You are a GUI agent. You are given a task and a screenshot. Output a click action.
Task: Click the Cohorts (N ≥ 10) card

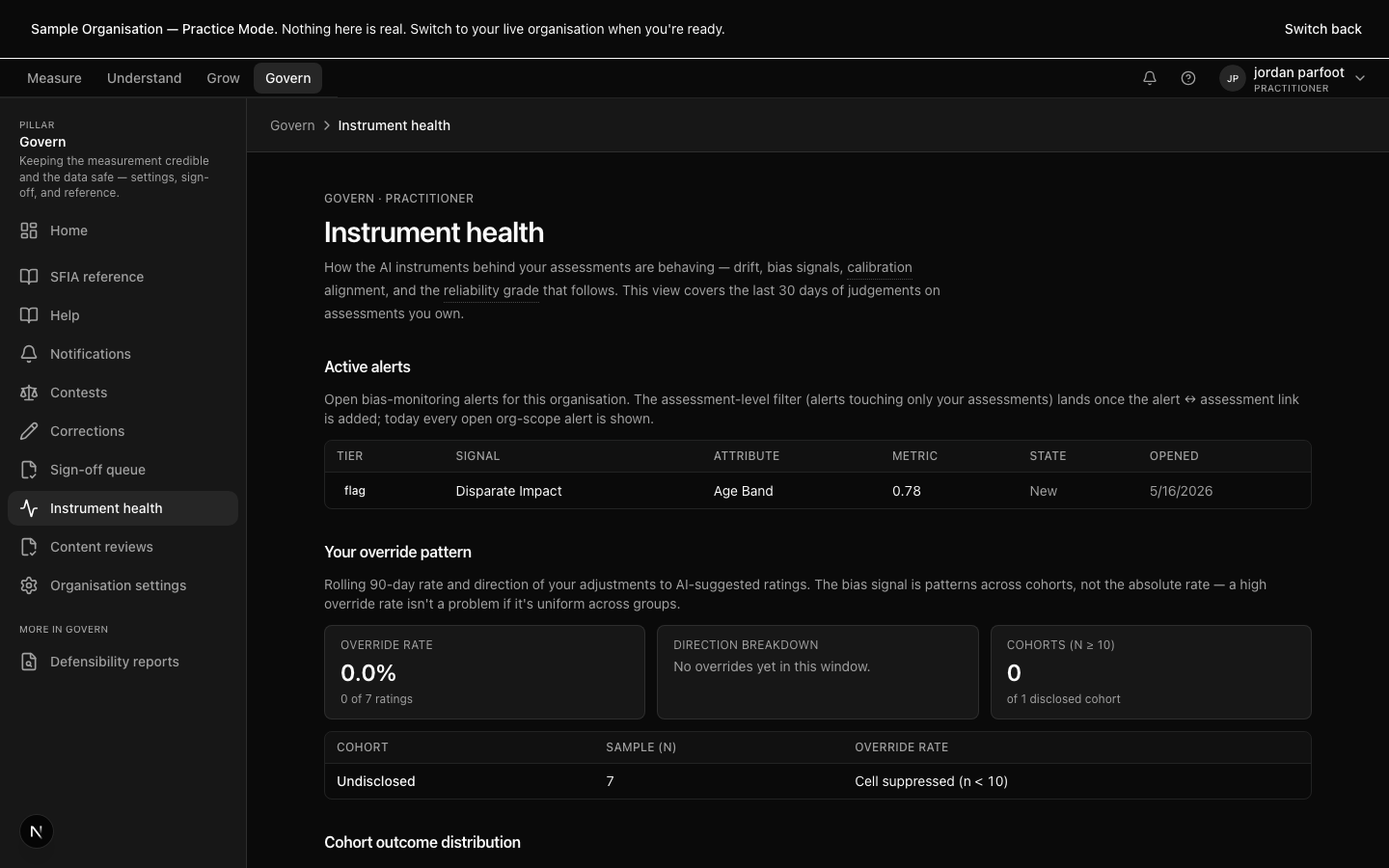click(1151, 672)
